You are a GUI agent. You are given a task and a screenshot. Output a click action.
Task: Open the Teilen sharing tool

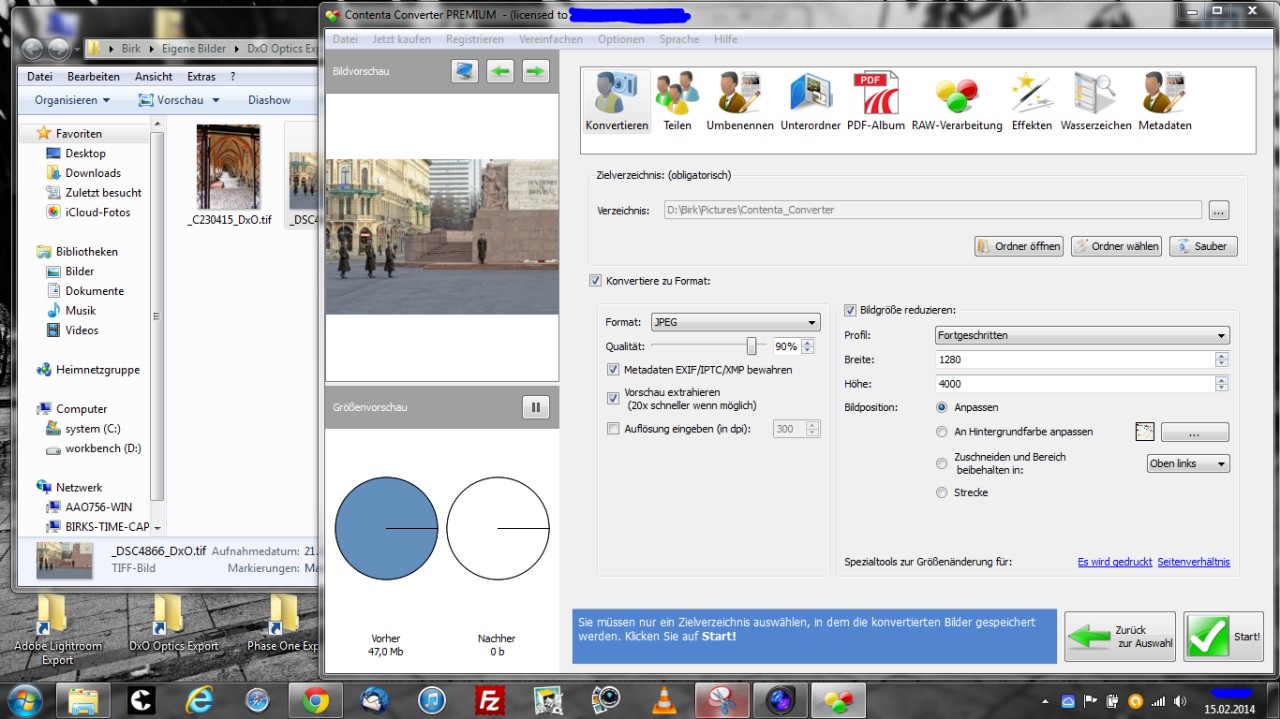(x=677, y=101)
